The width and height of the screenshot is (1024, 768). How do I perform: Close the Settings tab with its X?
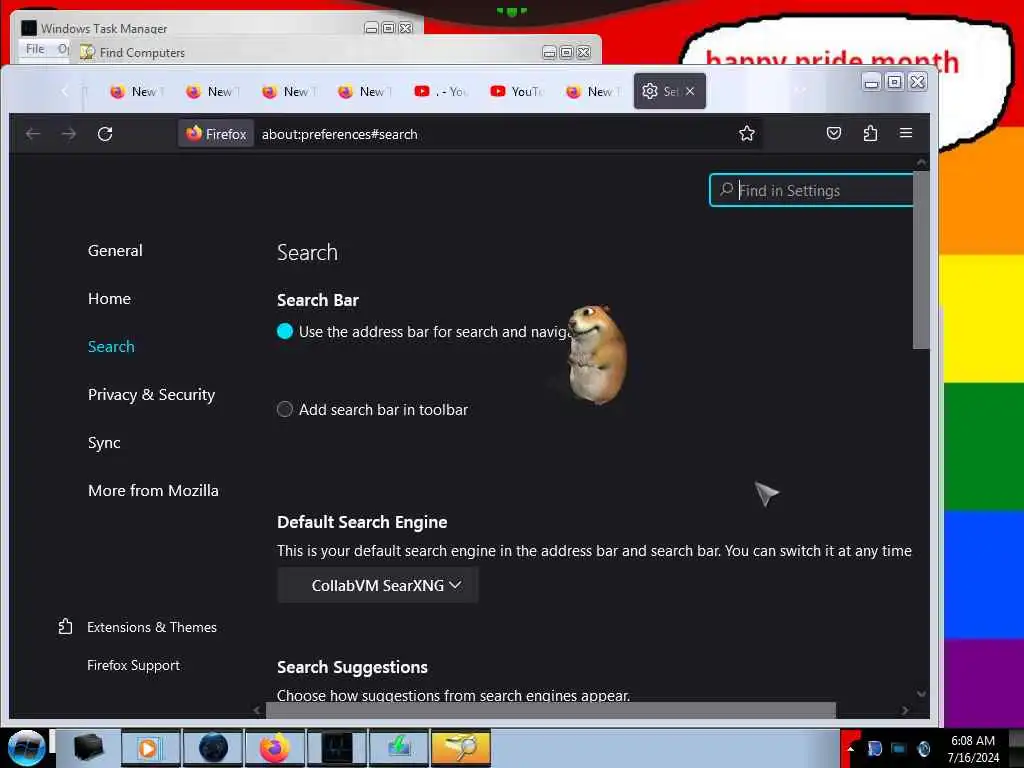(690, 91)
